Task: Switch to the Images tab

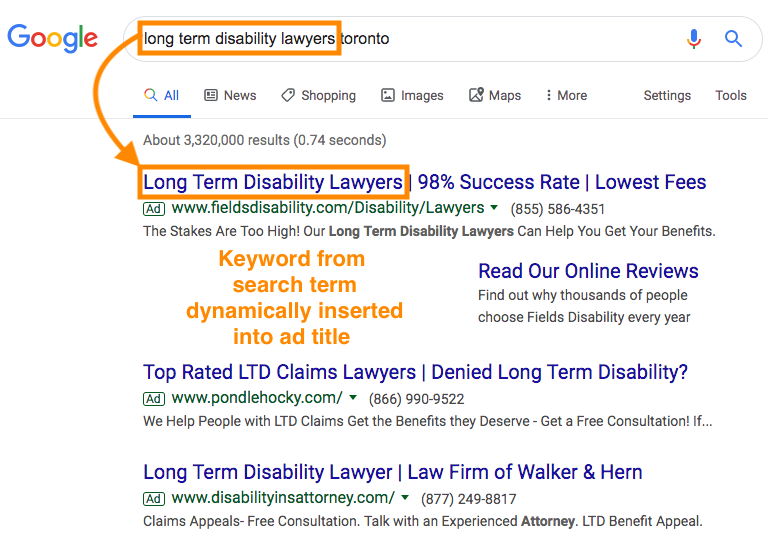Action: click(x=412, y=96)
